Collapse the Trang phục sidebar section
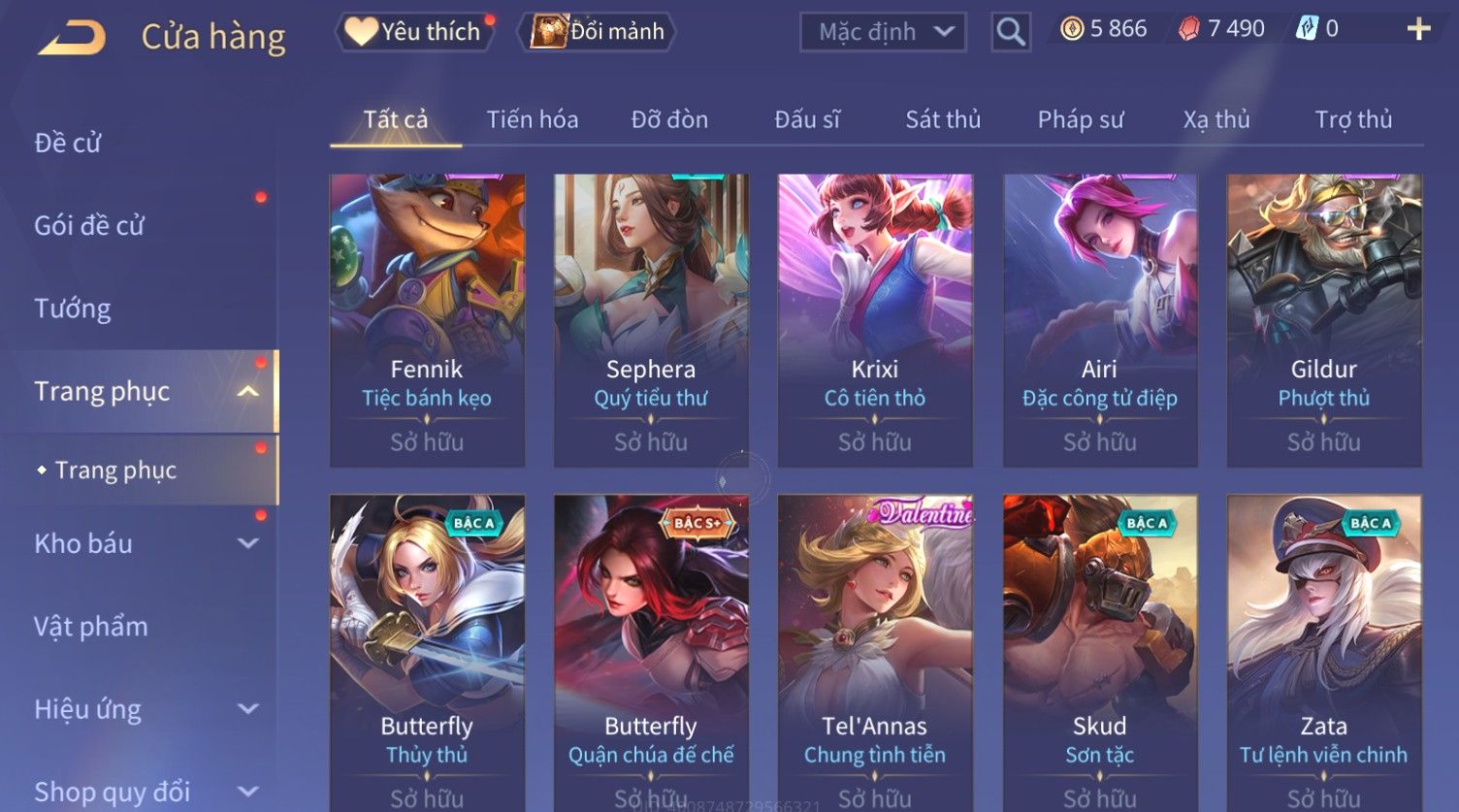1459x812 pixels. 248,391
